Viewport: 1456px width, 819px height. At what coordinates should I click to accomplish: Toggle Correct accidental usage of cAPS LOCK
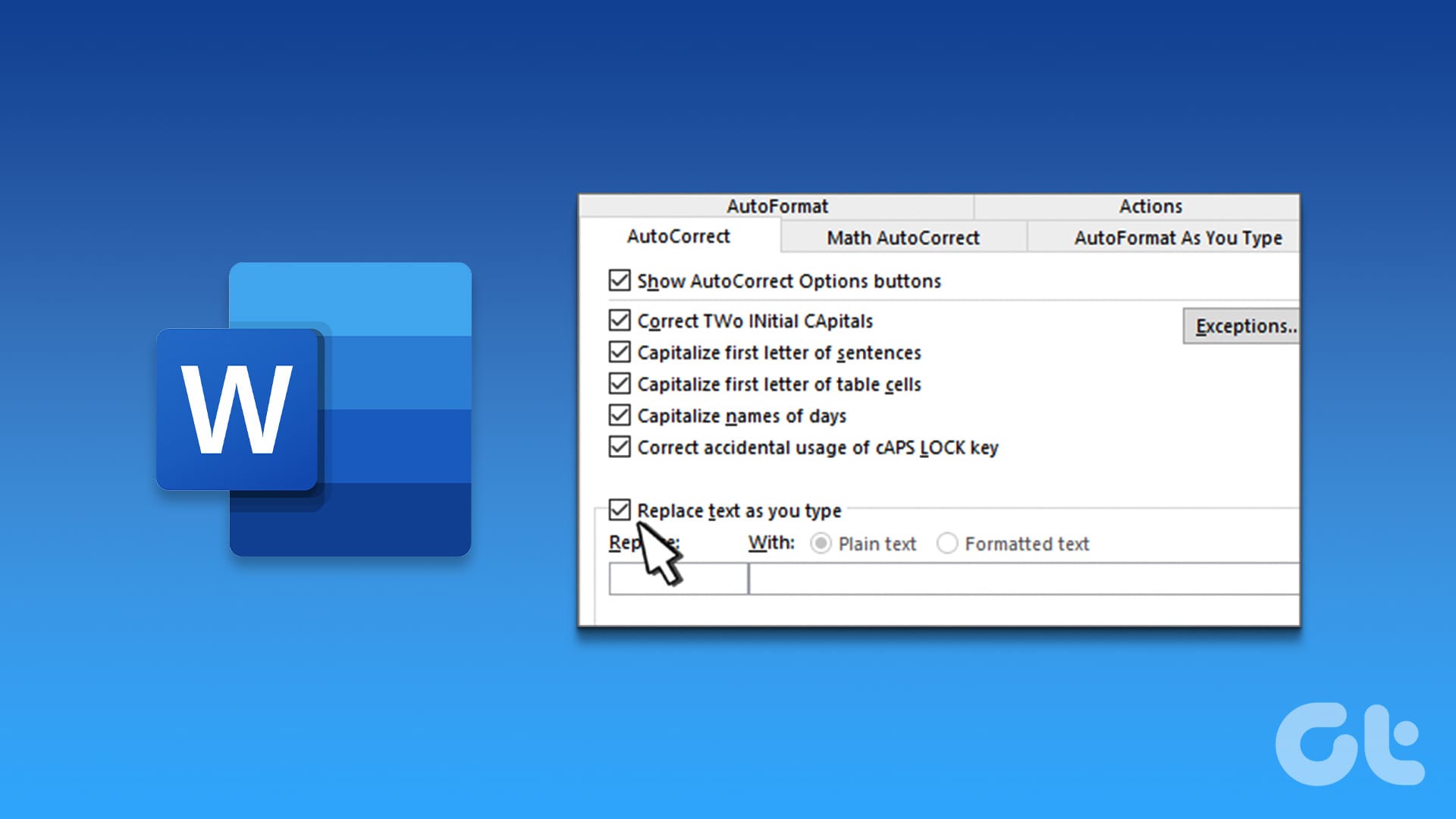point(620,447)
